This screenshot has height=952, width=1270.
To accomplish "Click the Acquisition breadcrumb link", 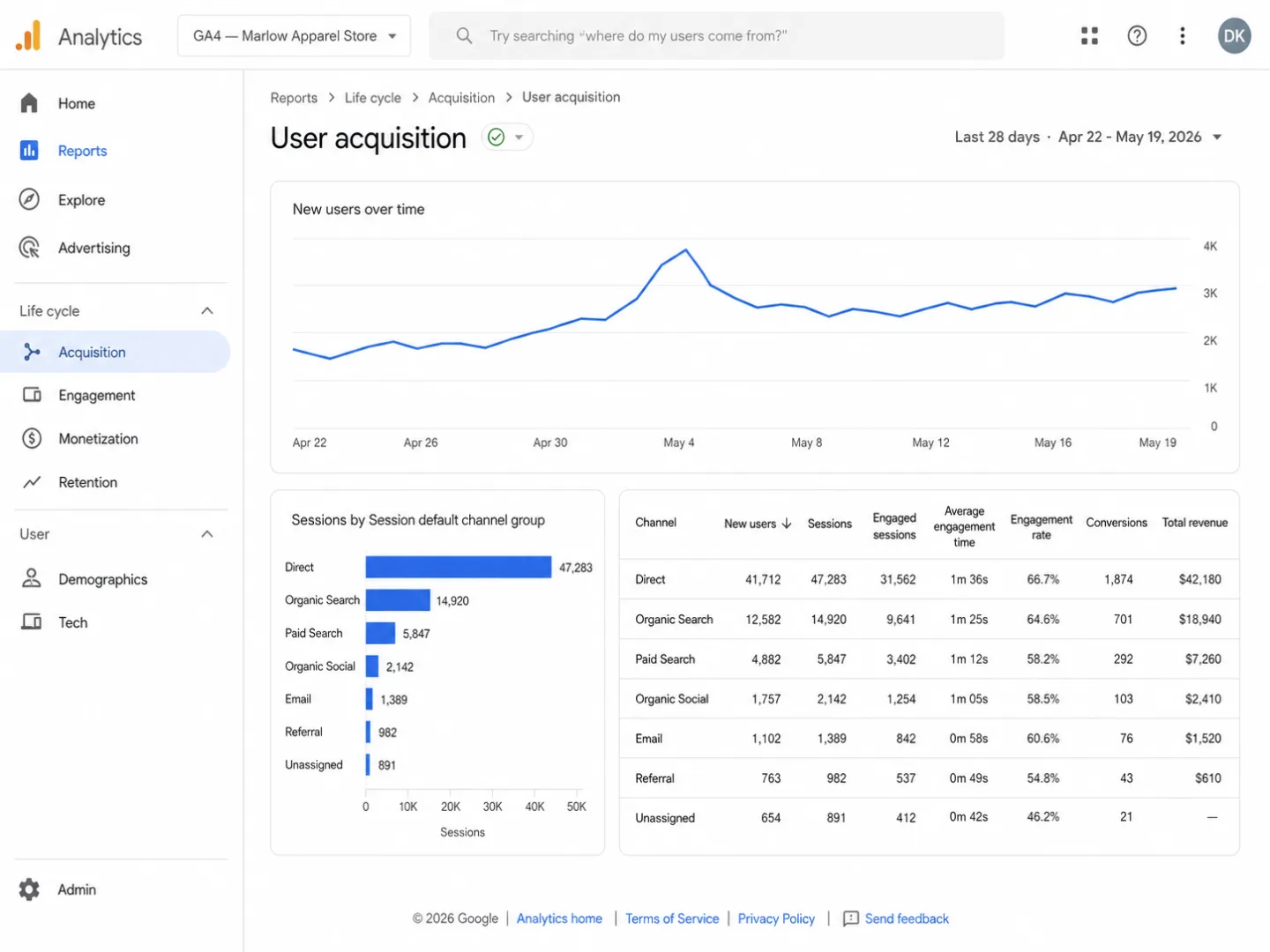I will pos(461,98).
